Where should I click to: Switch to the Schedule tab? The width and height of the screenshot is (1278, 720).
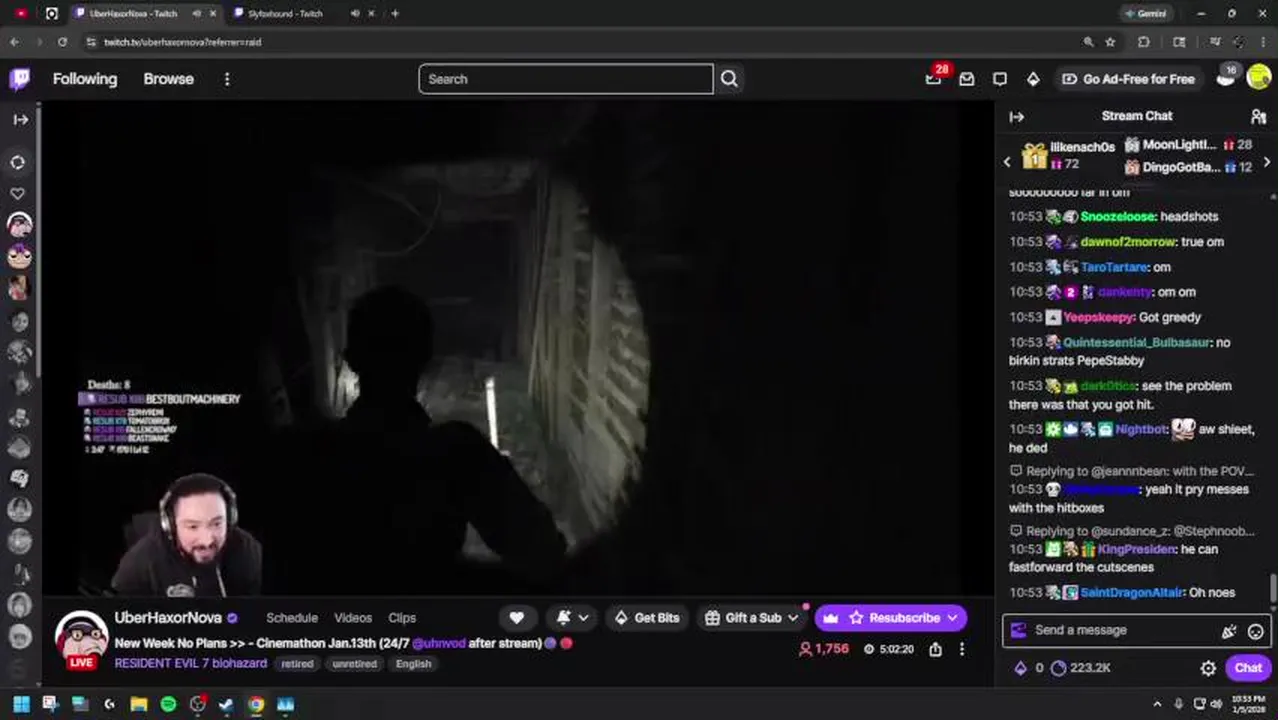tap(292, 618)
